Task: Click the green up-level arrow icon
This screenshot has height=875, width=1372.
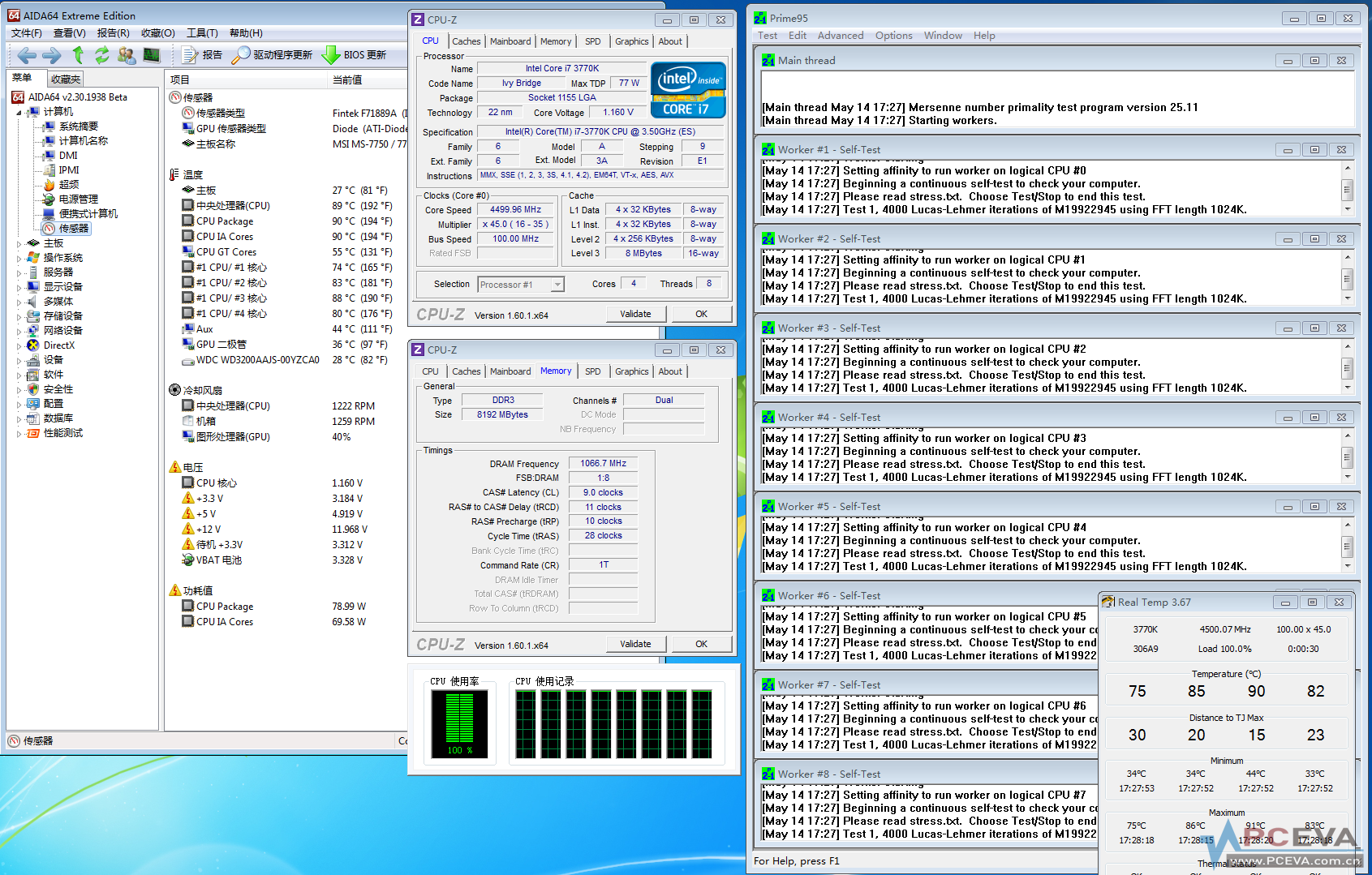Action: tap(78, 55)
